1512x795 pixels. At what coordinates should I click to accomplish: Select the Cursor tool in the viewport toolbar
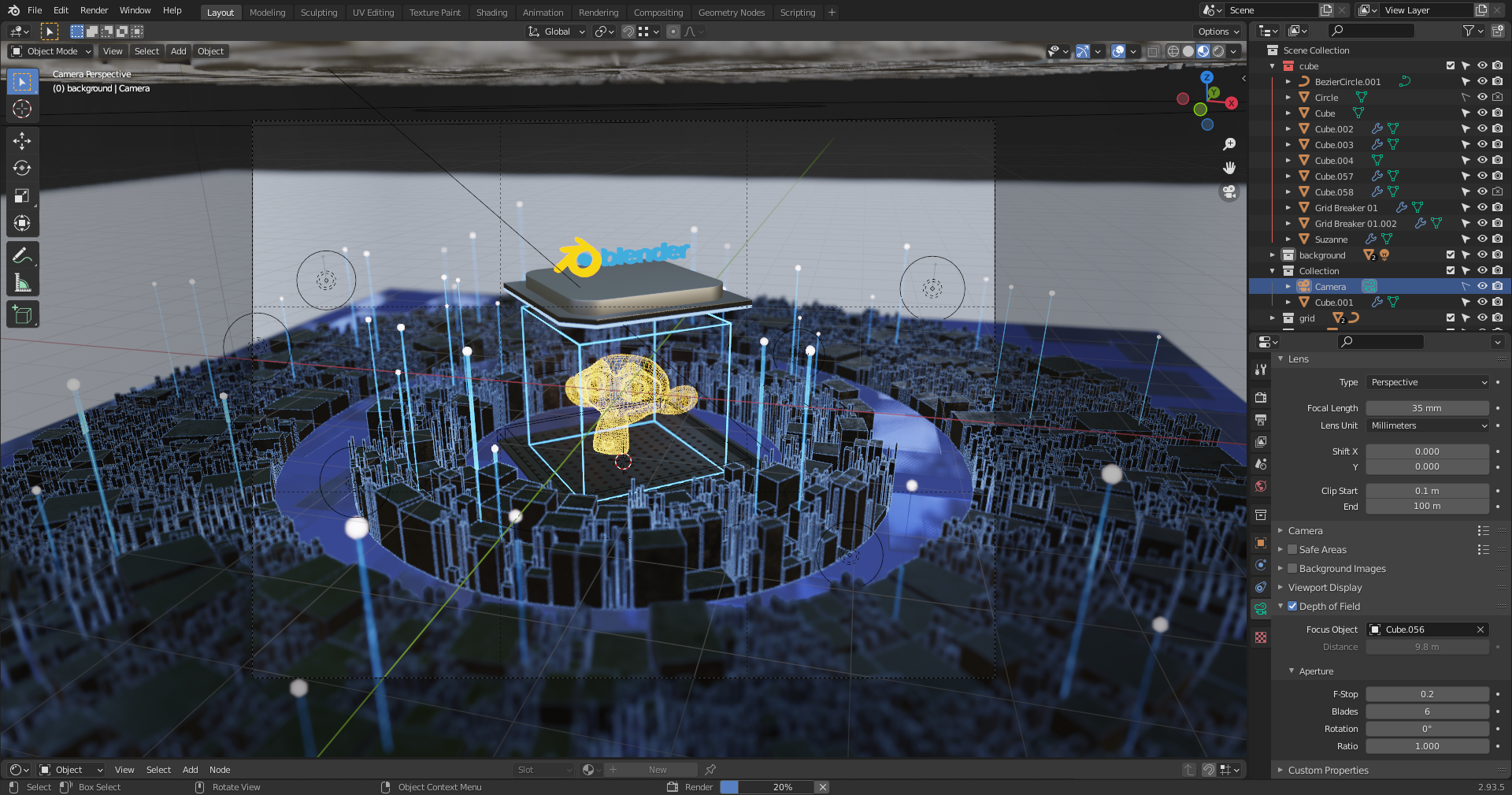(22, 109)
